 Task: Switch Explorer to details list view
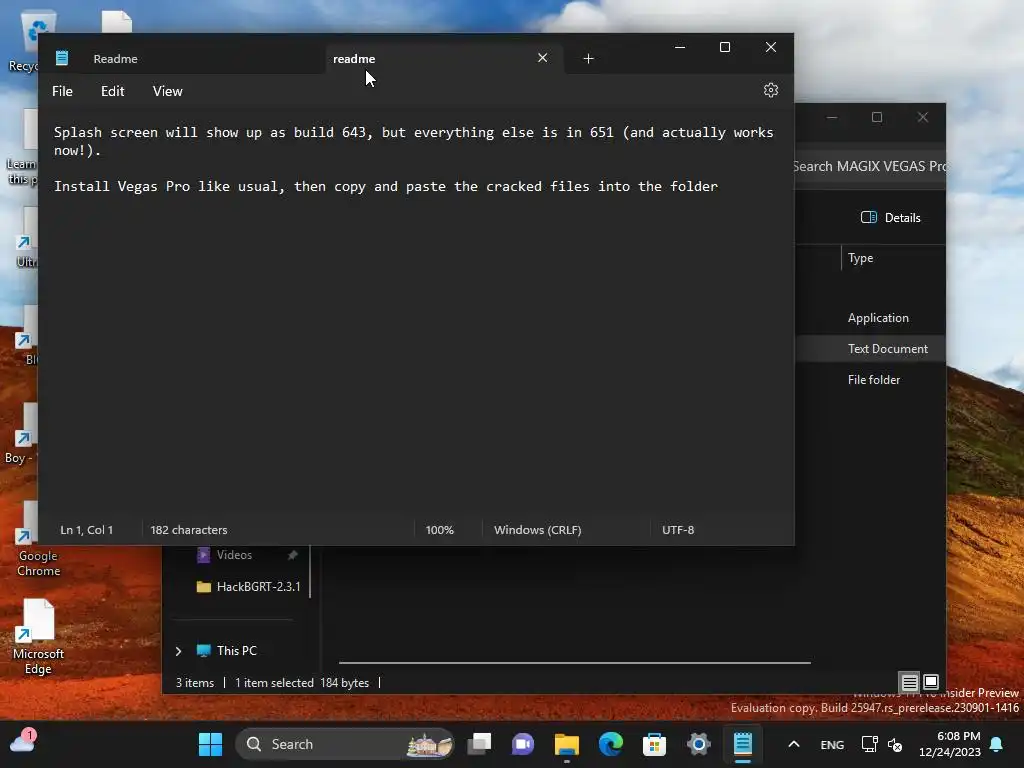(909, 682)
